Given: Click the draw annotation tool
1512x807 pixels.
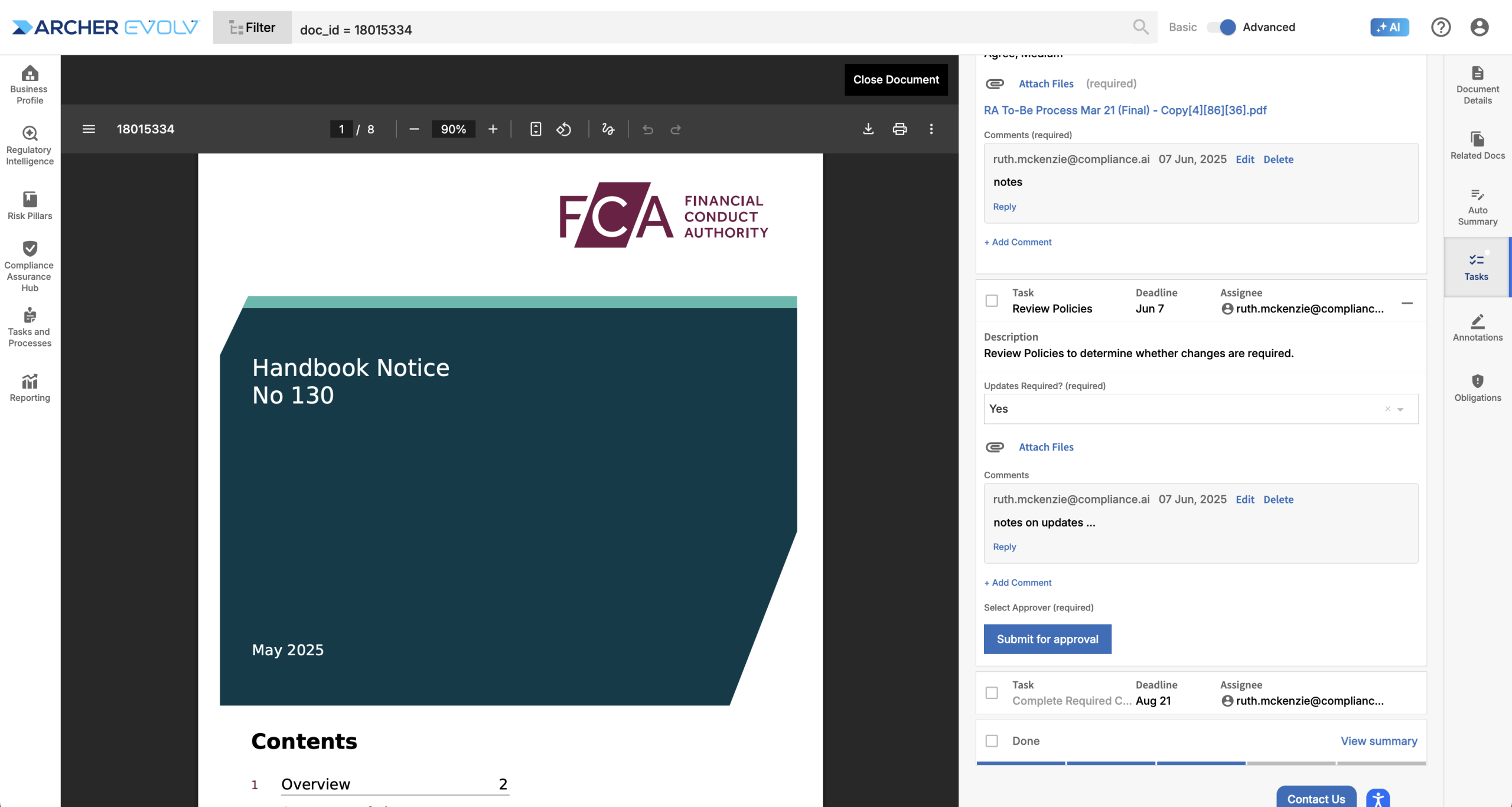Looking at the screenshot, I should pos(608,129).
